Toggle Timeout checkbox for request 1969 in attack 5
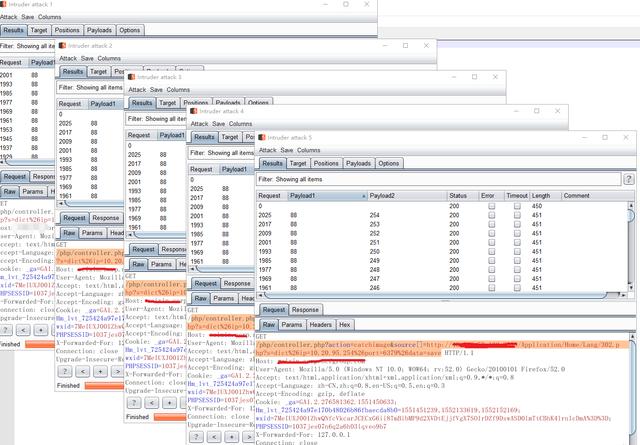 (x=517, y=278)
